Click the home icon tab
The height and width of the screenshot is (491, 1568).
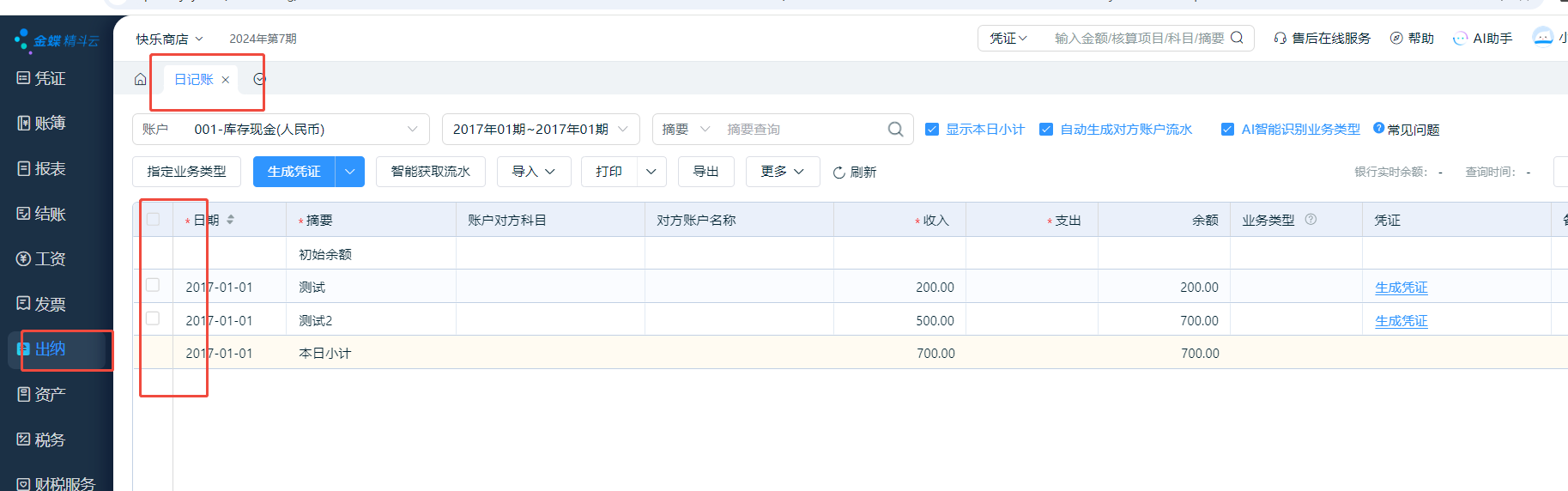[140, 79]
